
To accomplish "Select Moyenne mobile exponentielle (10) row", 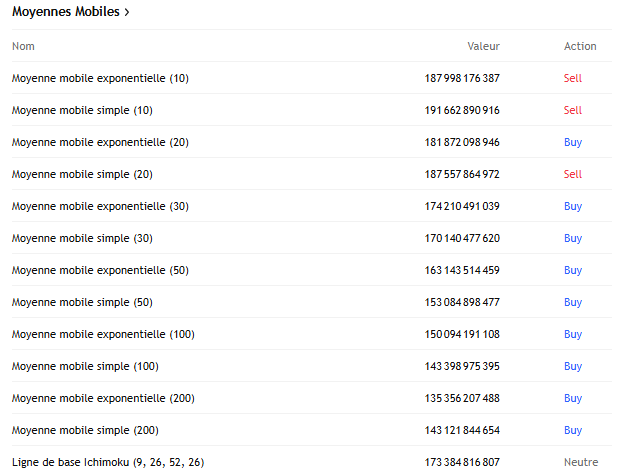I will click(312, 78).
